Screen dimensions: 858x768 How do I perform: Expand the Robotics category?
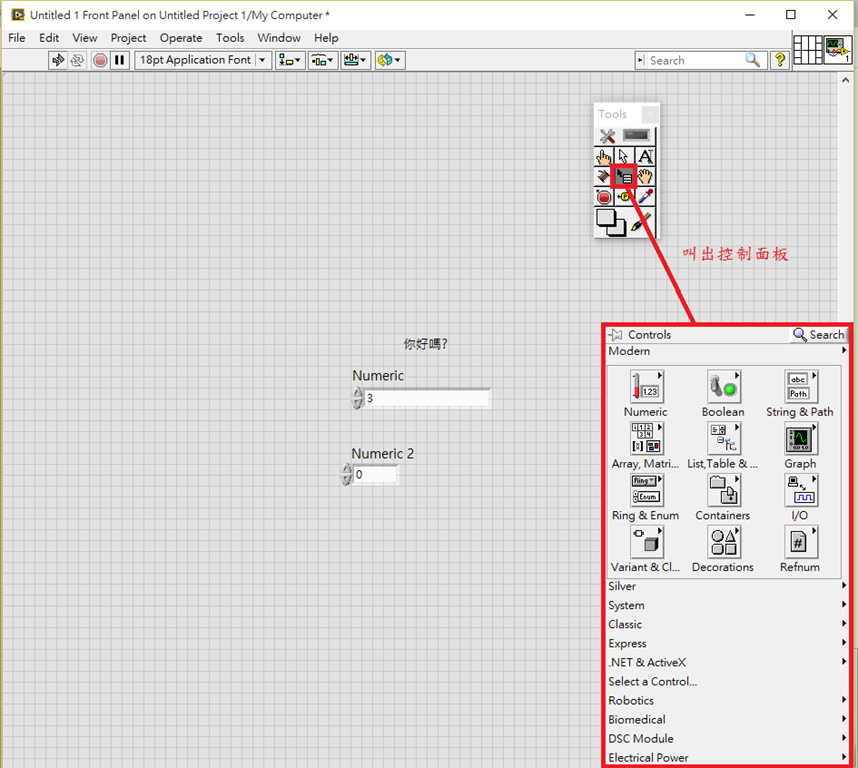[727, 700]
